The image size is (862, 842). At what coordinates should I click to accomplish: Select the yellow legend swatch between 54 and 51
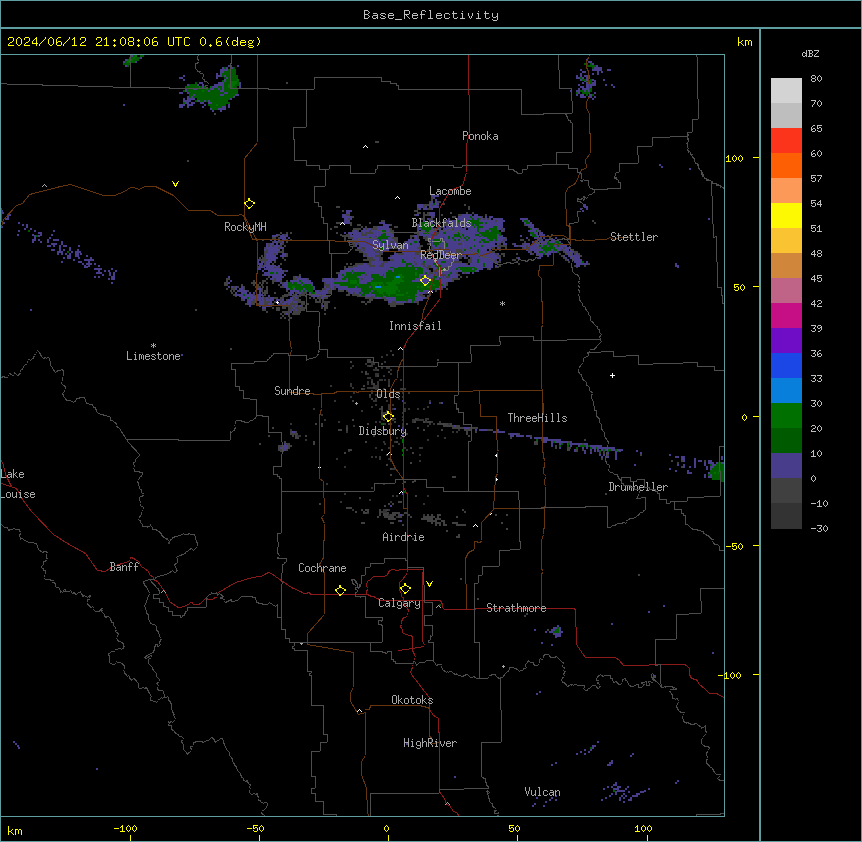click(786, 215)
